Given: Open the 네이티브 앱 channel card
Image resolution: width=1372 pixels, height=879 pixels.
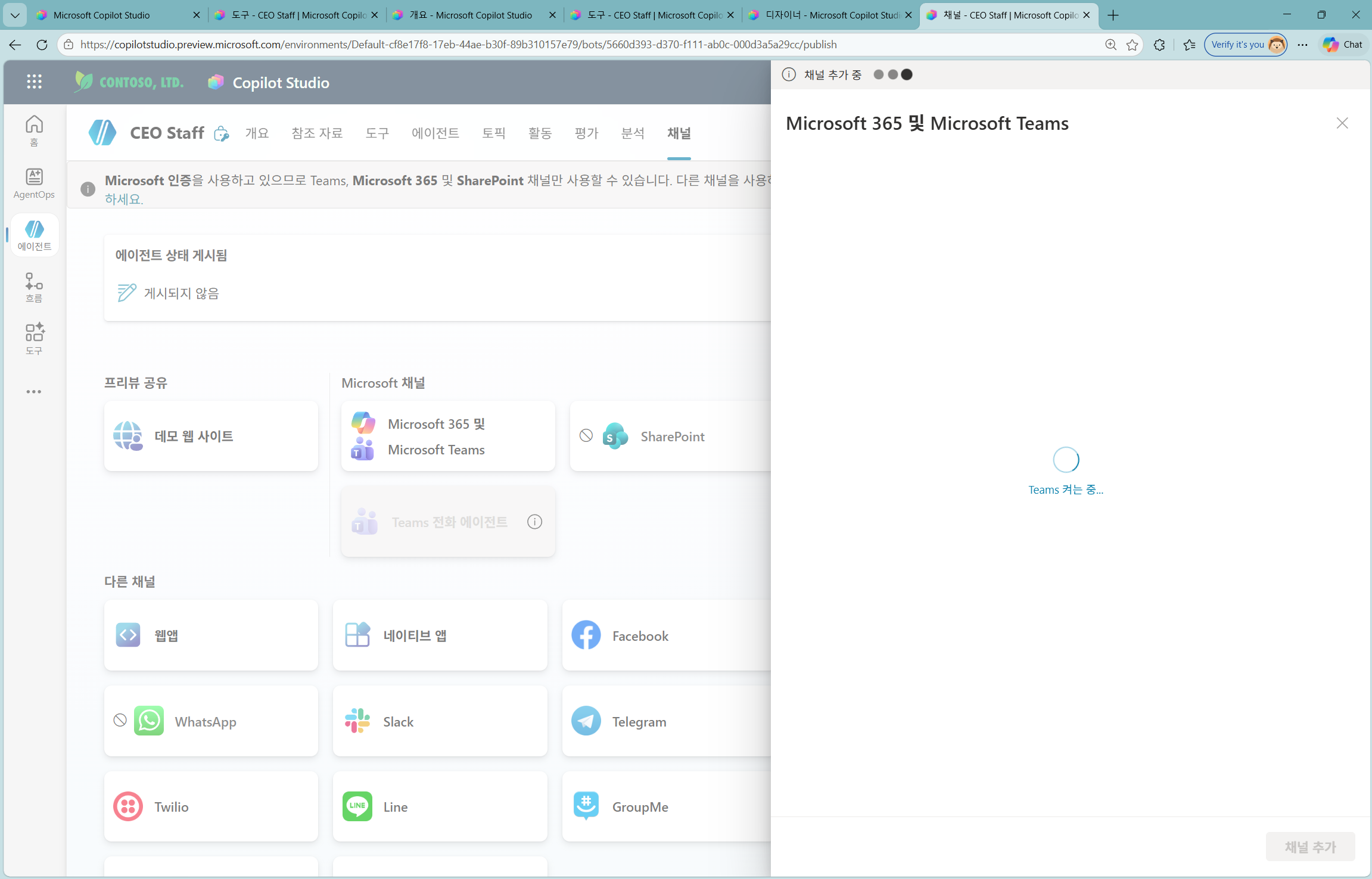Looking at the screenshot, I should pos(440,635).
